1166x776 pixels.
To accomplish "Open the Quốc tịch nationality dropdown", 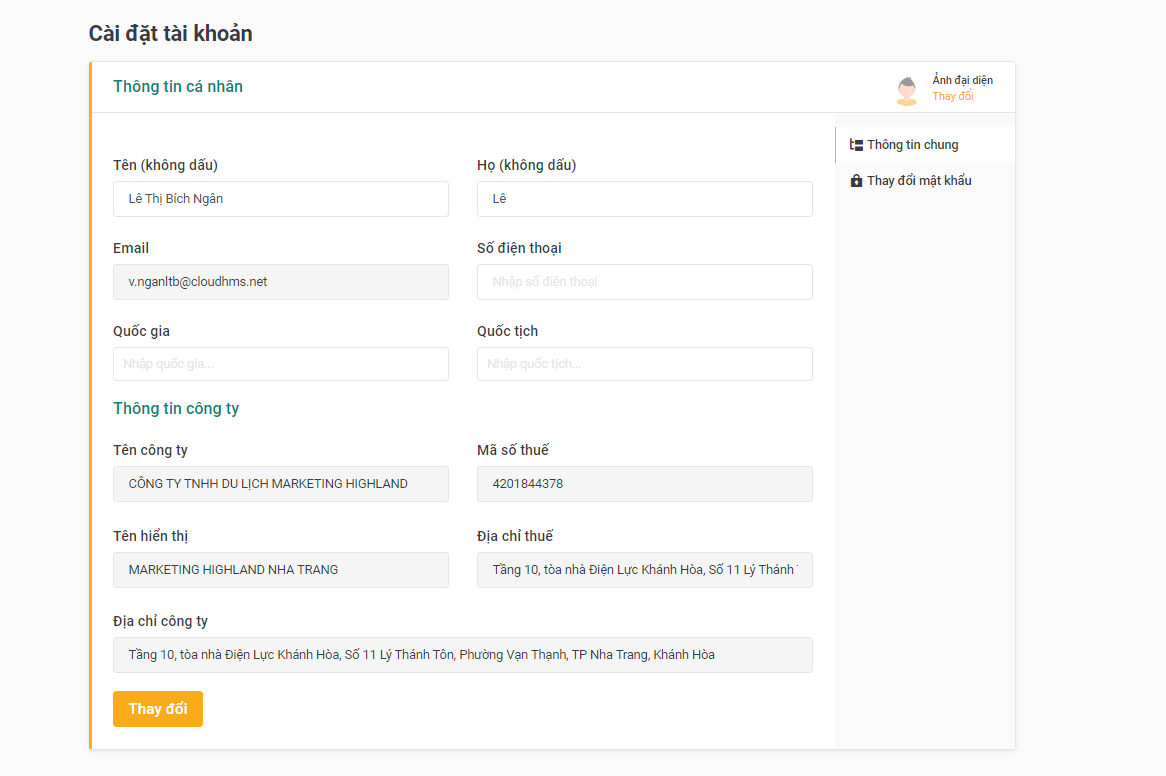I will click(x=645, y=364).
